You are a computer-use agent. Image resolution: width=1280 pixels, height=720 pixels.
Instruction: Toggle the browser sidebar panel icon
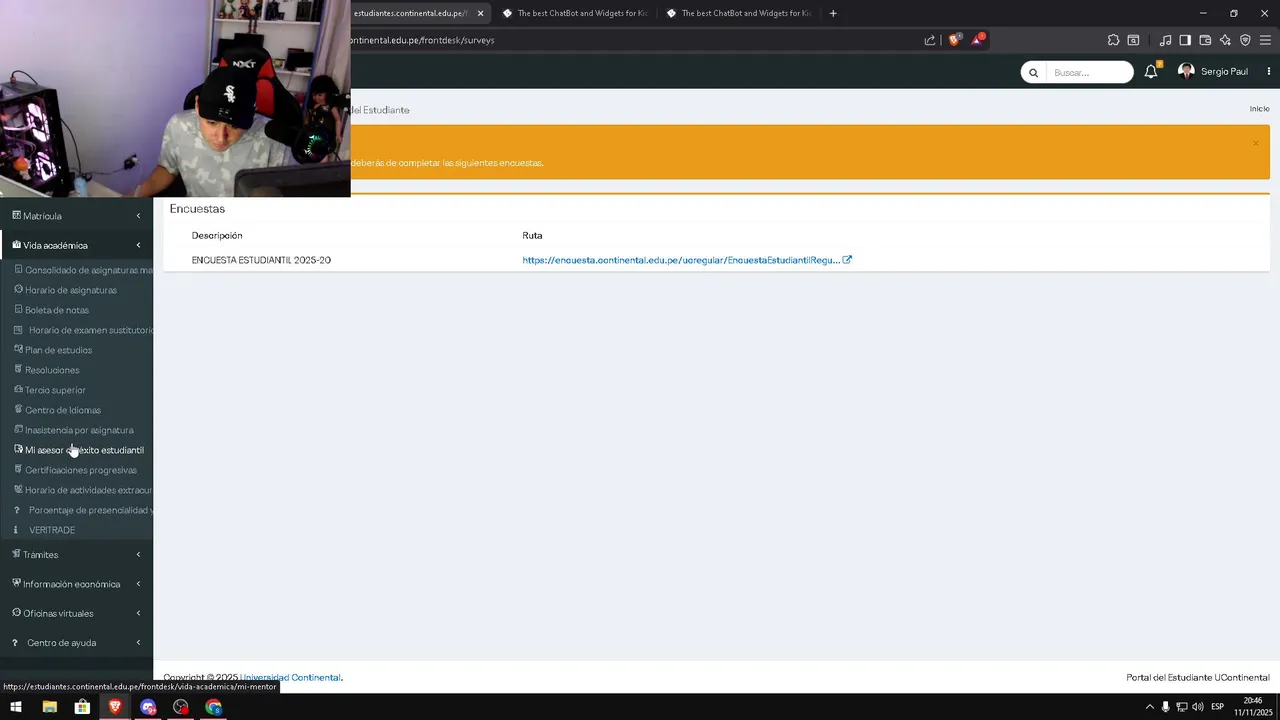tap(1185, 40)
